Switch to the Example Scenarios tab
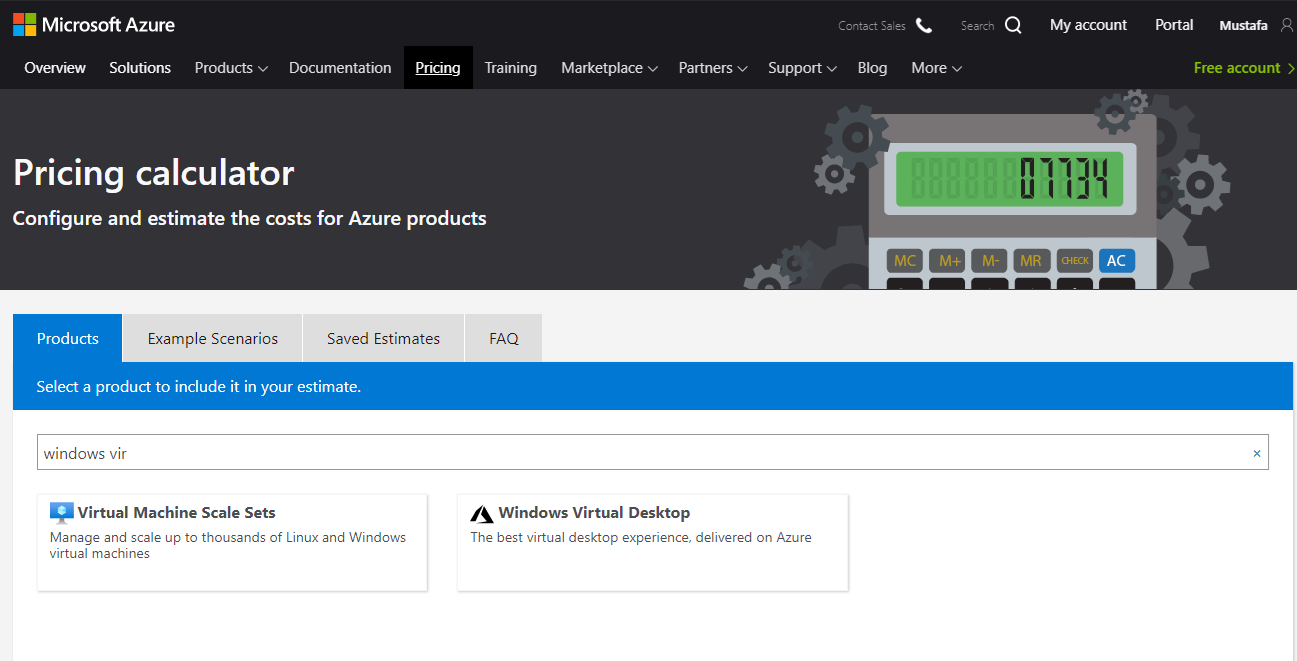Screen dimensions: 1297x661 coord(213,339)
